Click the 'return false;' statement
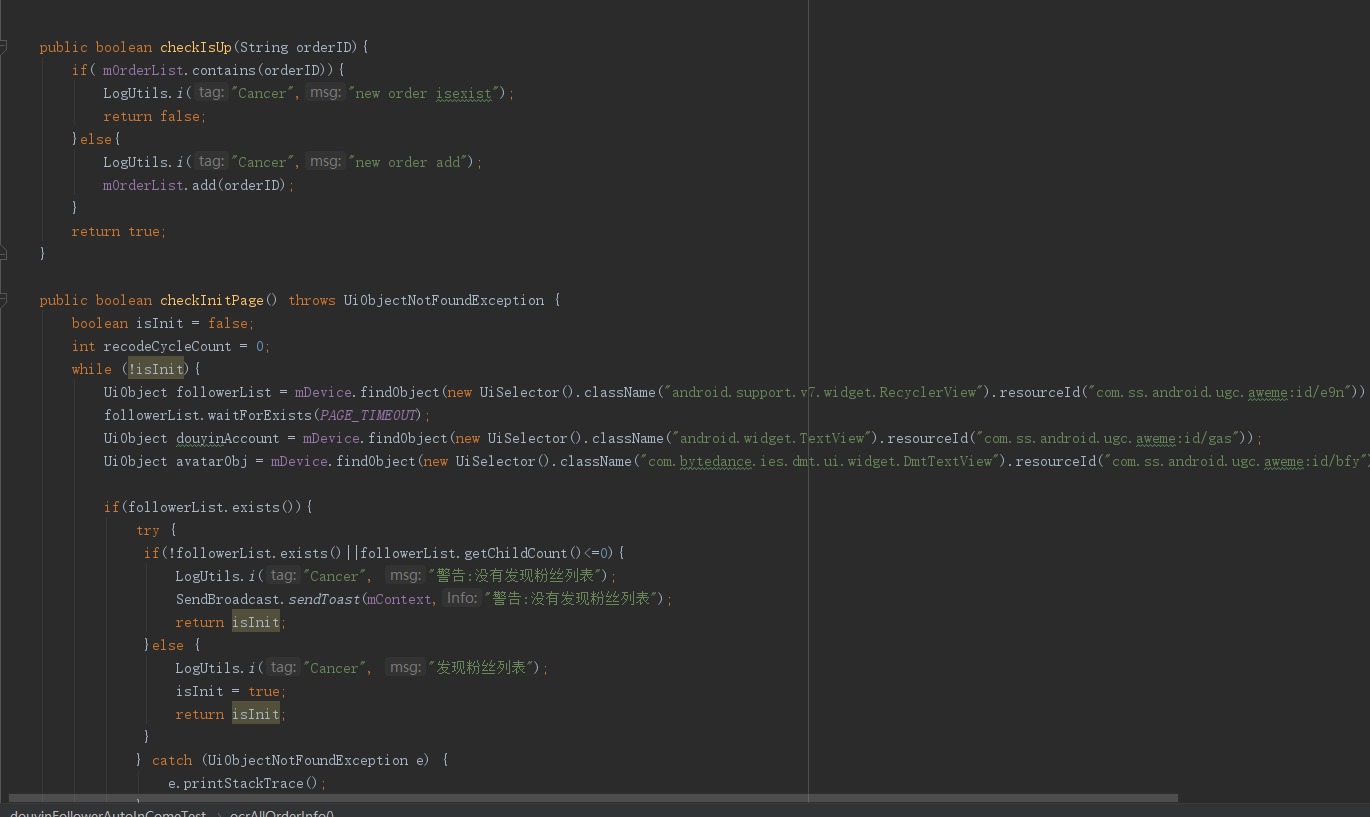 point(154,116)
